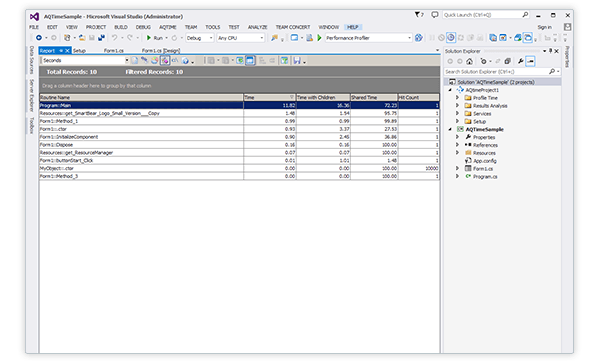Screen dimensions: 600x363
Task: Open the Server Explorer side tab
Action: 32,95
